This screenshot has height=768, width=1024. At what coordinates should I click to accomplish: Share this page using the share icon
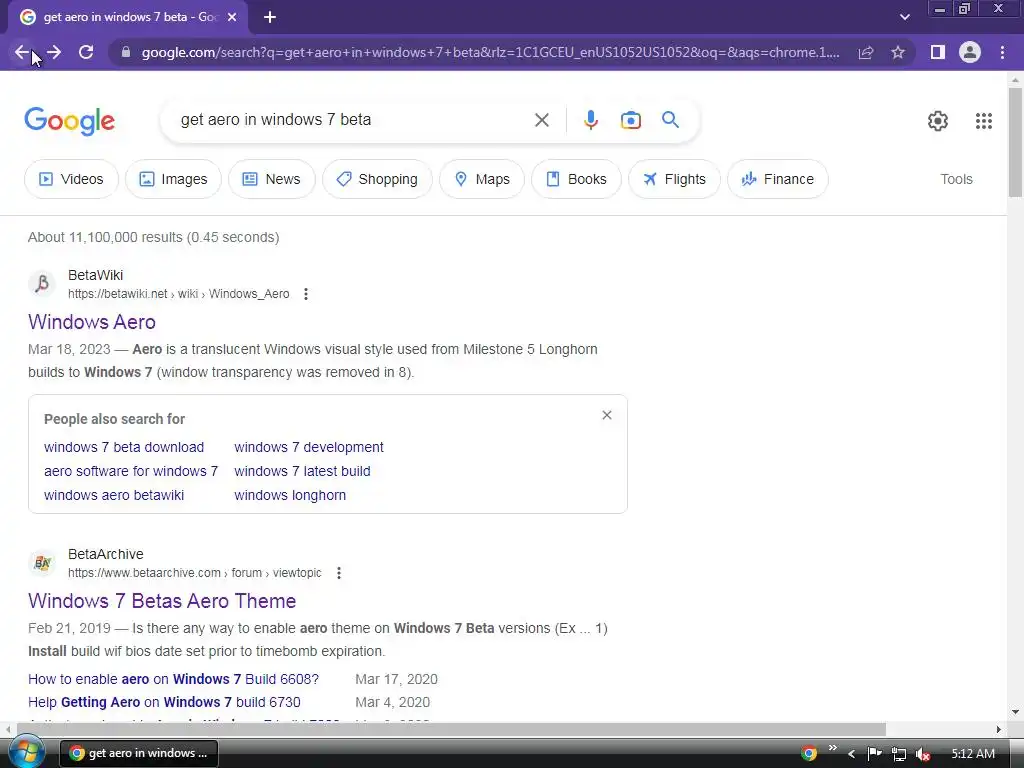click(866, 52)
